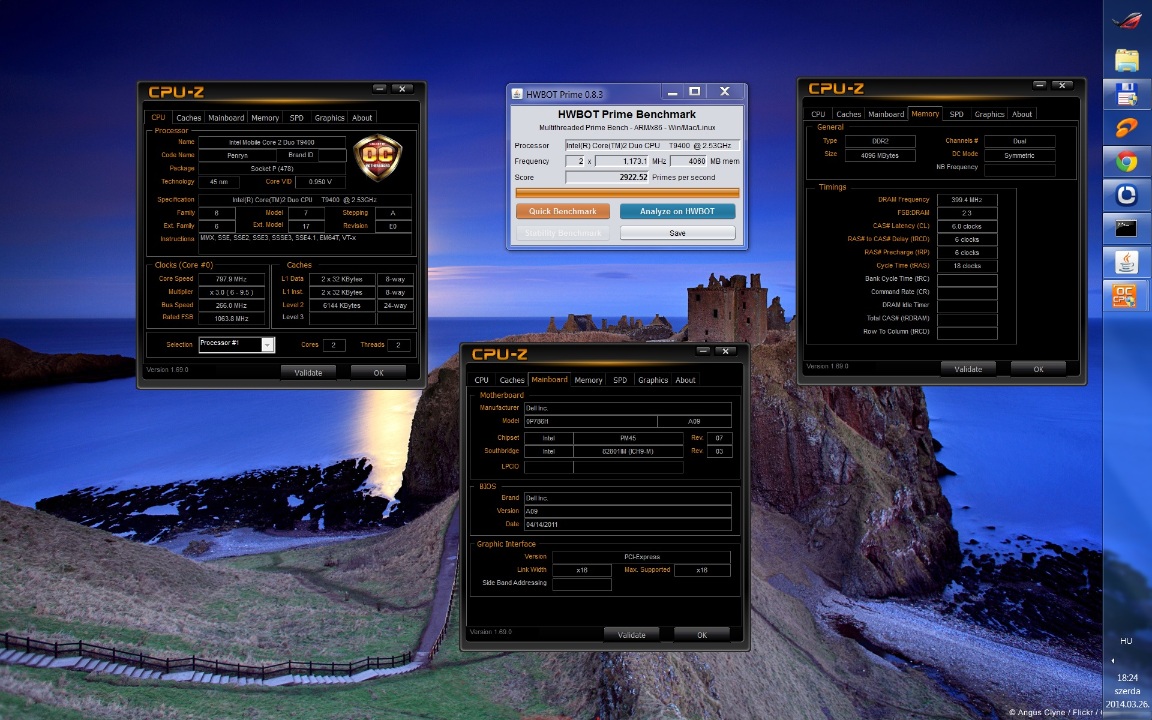Select Caches tab in right CPU-Z memory window
1152x720 pixels.
pyautogui.click(x=848, y=114)
